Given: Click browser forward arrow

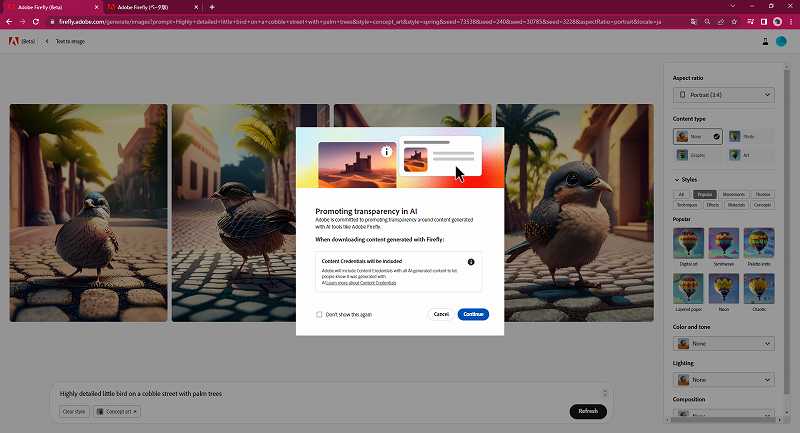Looking at the screenshot, I should click(x=22, y=22).
